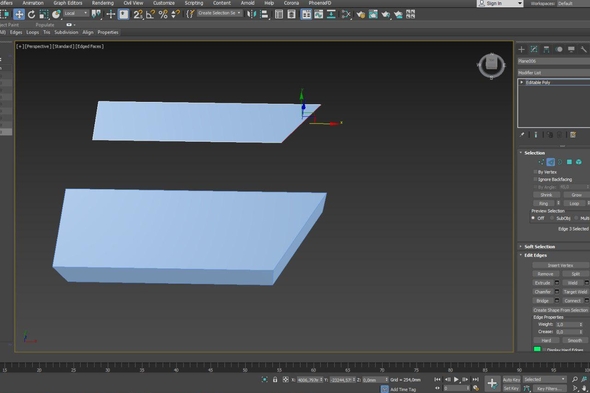Open the Rendering menu
Image resolution: width=590 pixels, height=393 pixels.
click(x=103, y=3)
